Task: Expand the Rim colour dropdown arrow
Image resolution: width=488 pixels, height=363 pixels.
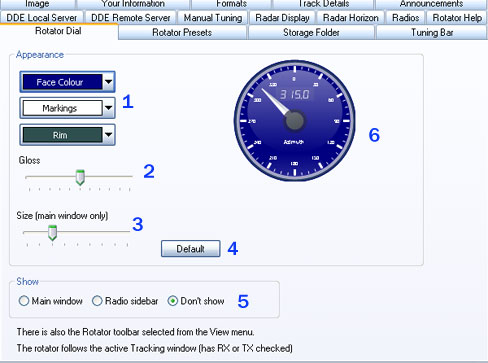Action: tap(109, 135)
